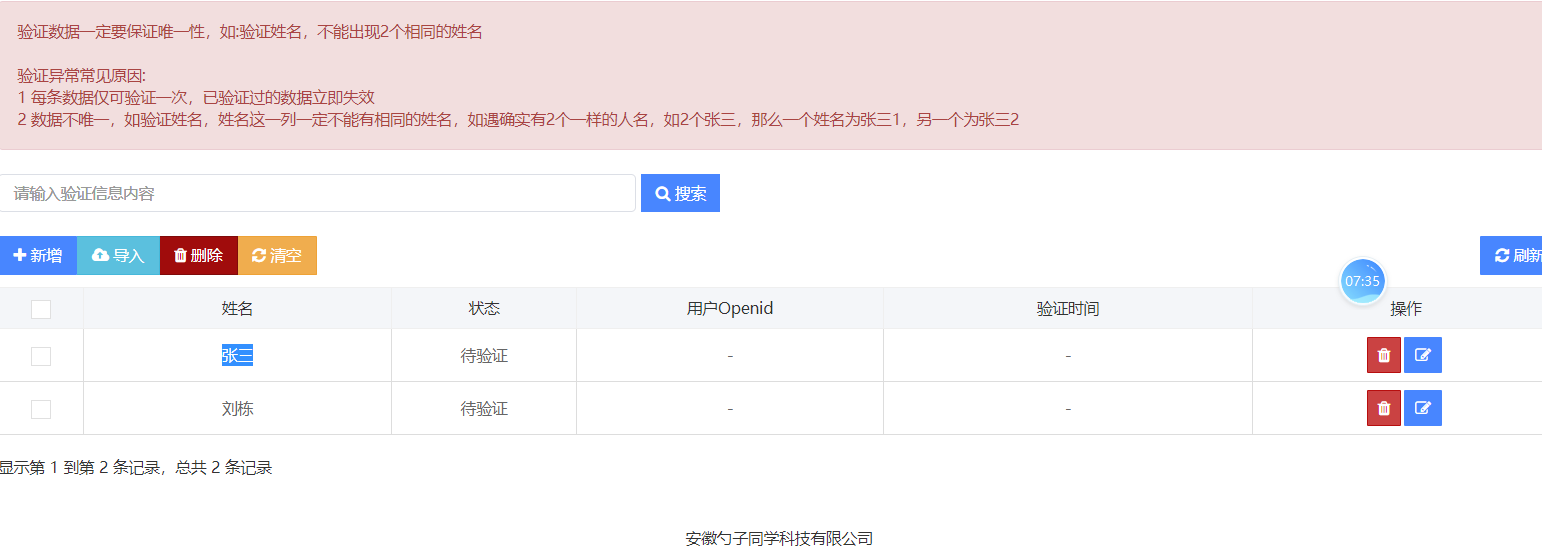The height and width of the screenshot is (547, 1542).
Task: Delete 刘栋 row with trash icon
Action: (1384, 408)
